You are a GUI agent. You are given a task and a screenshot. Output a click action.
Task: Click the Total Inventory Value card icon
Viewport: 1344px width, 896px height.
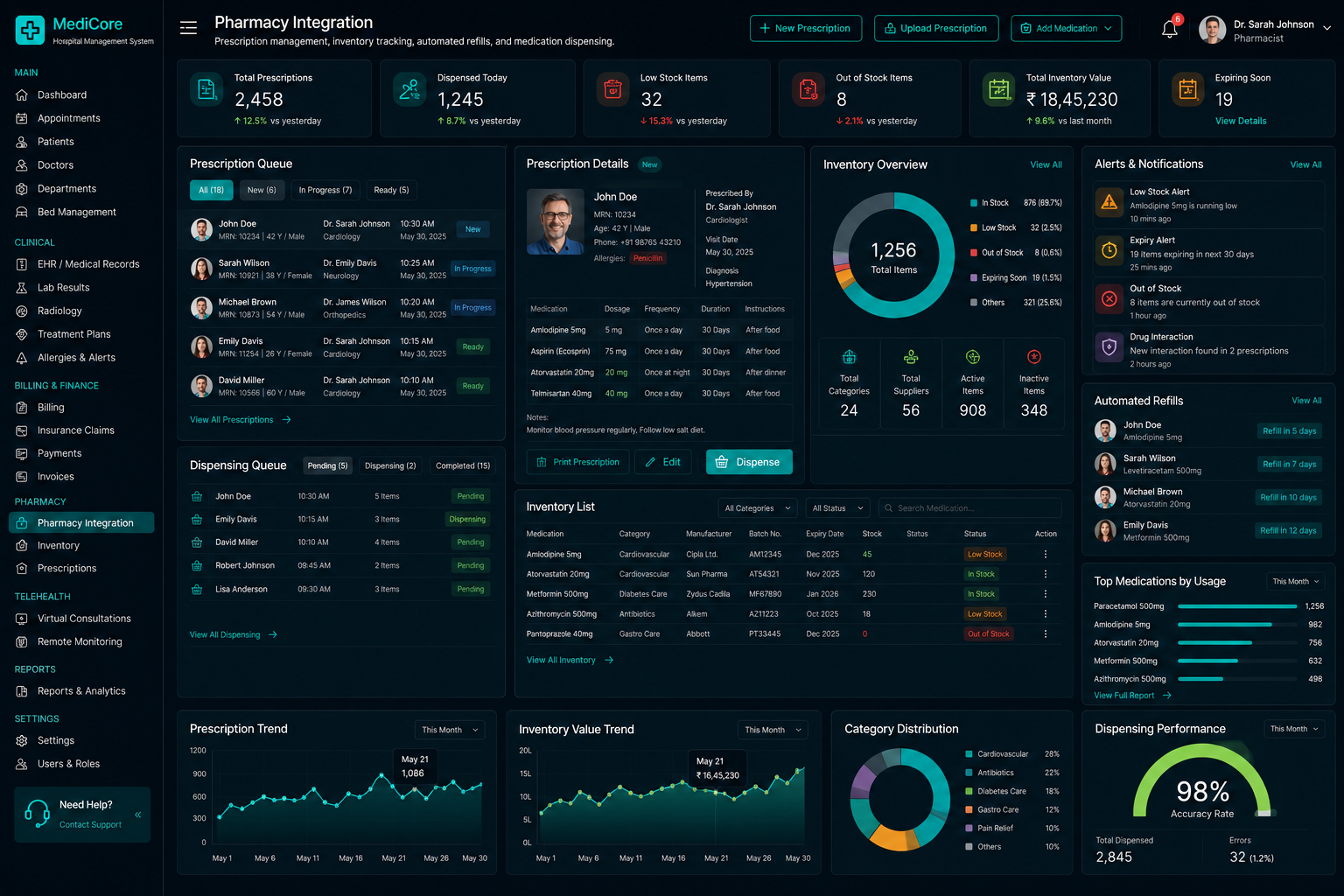coord(998,89)
